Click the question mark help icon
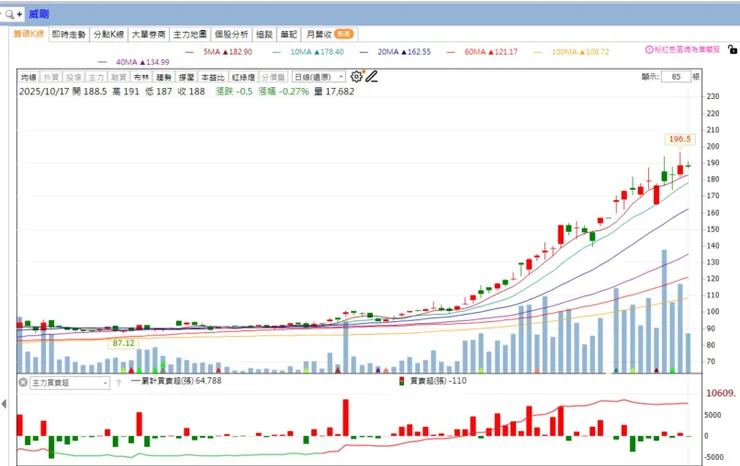Screen dimensions: 740x466 point(118,383)
